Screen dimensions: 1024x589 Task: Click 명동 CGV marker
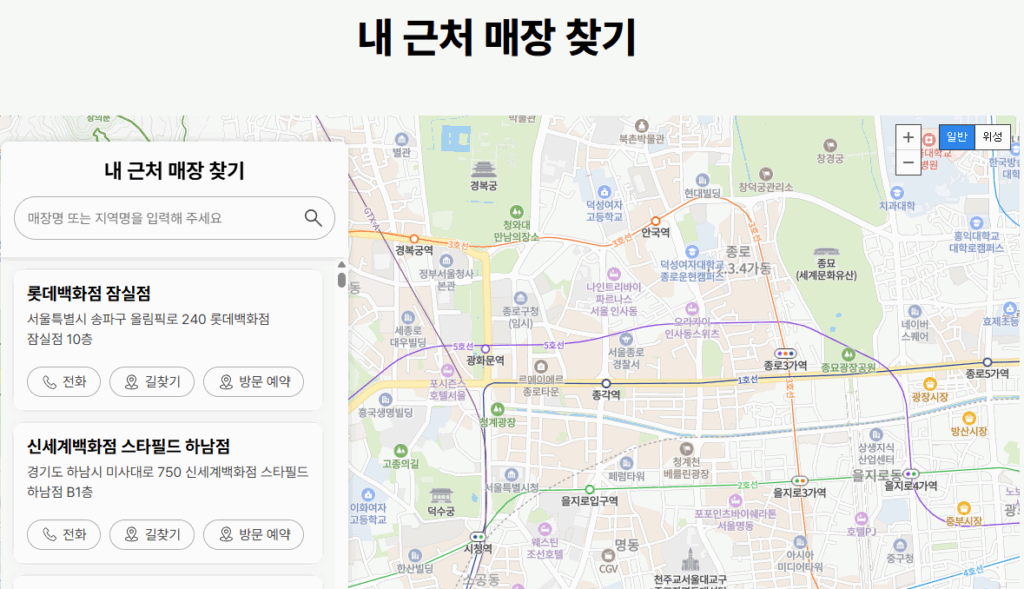609,556
